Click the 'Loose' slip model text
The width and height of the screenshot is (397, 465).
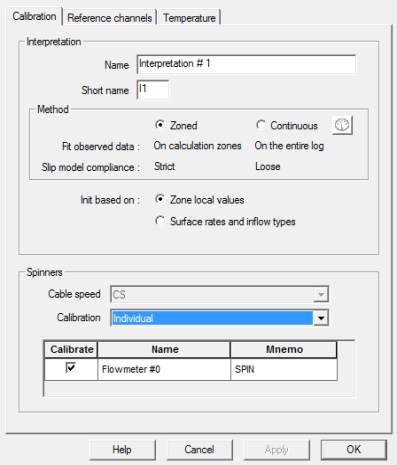(268, 166)
